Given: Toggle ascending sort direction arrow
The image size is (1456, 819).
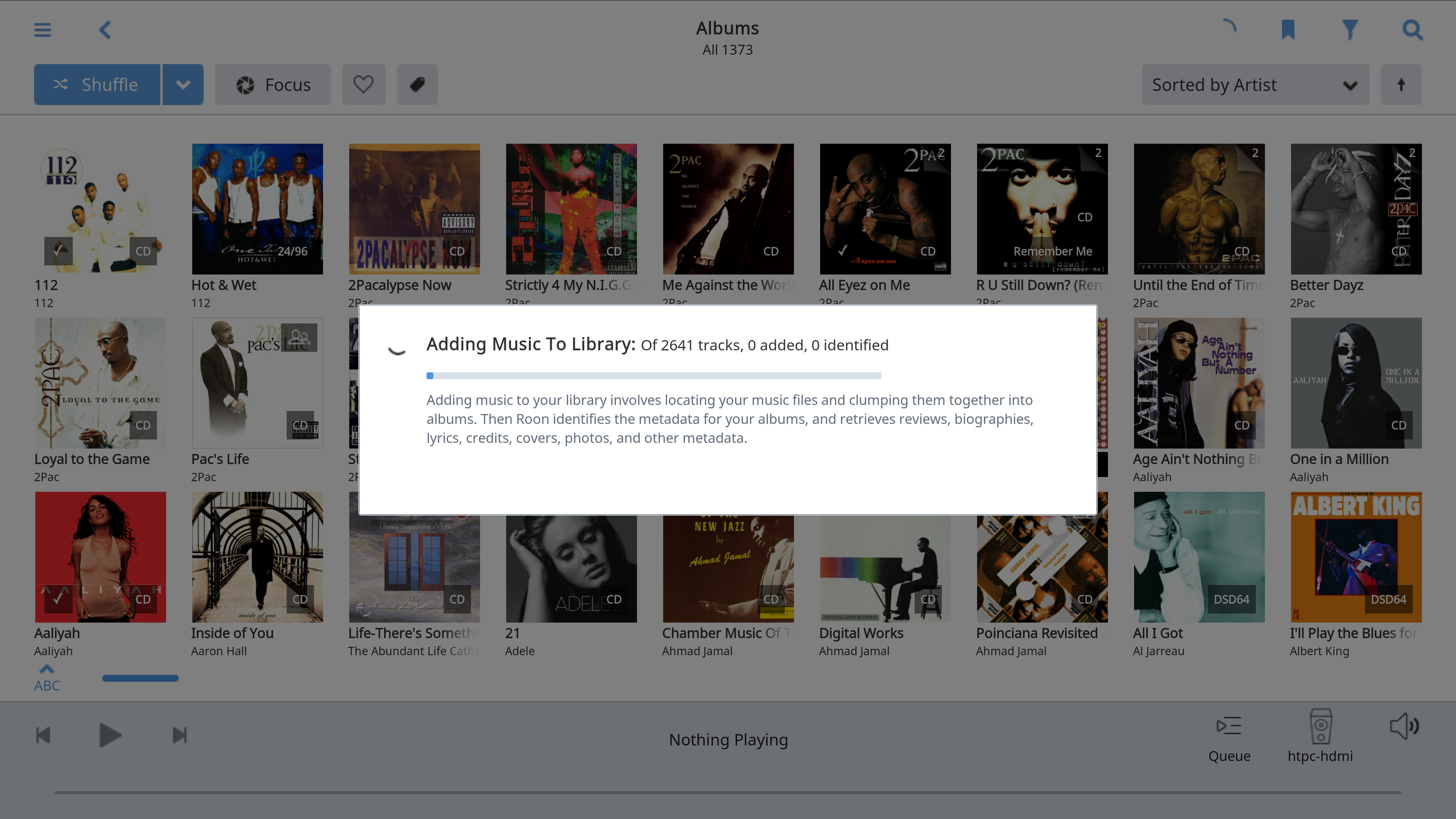Looking at the screenshot, I should (x=1401, y=85).
